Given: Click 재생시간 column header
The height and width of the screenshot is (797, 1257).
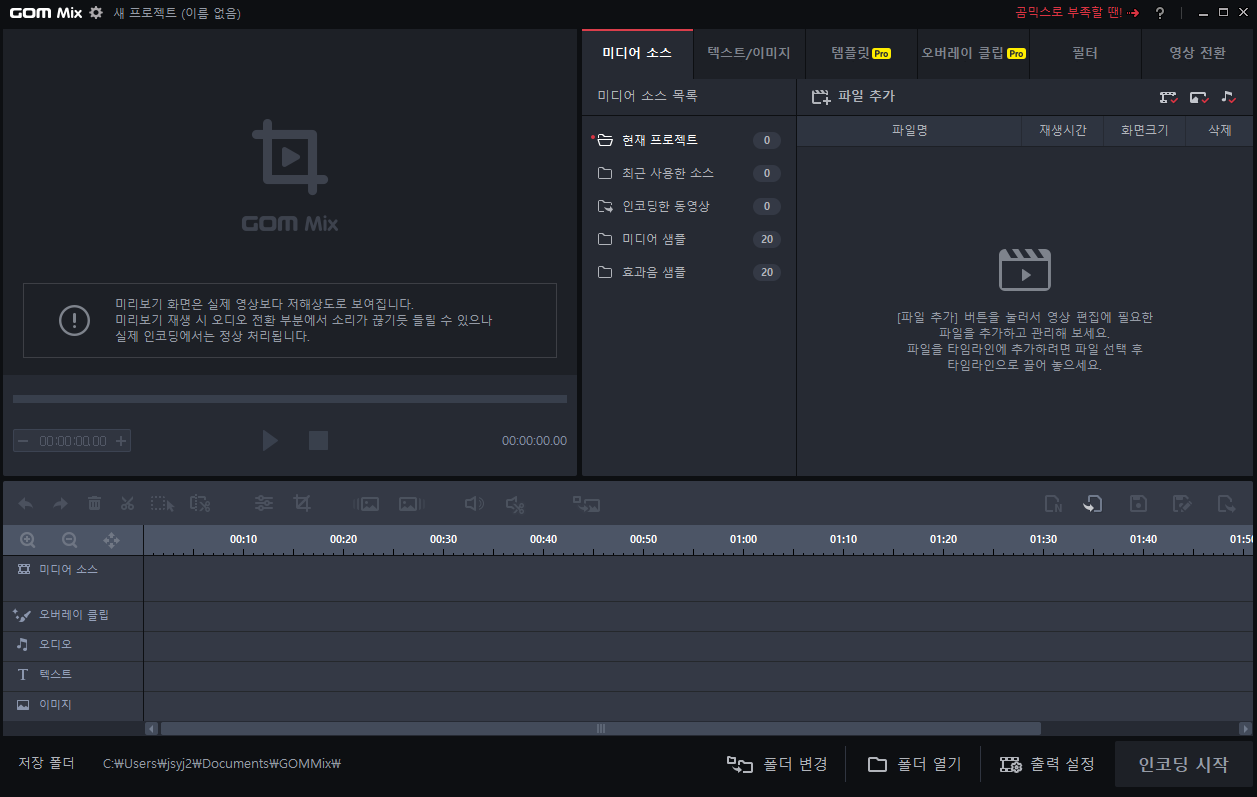Looking at the screenshot, I should coord(1062,131).
